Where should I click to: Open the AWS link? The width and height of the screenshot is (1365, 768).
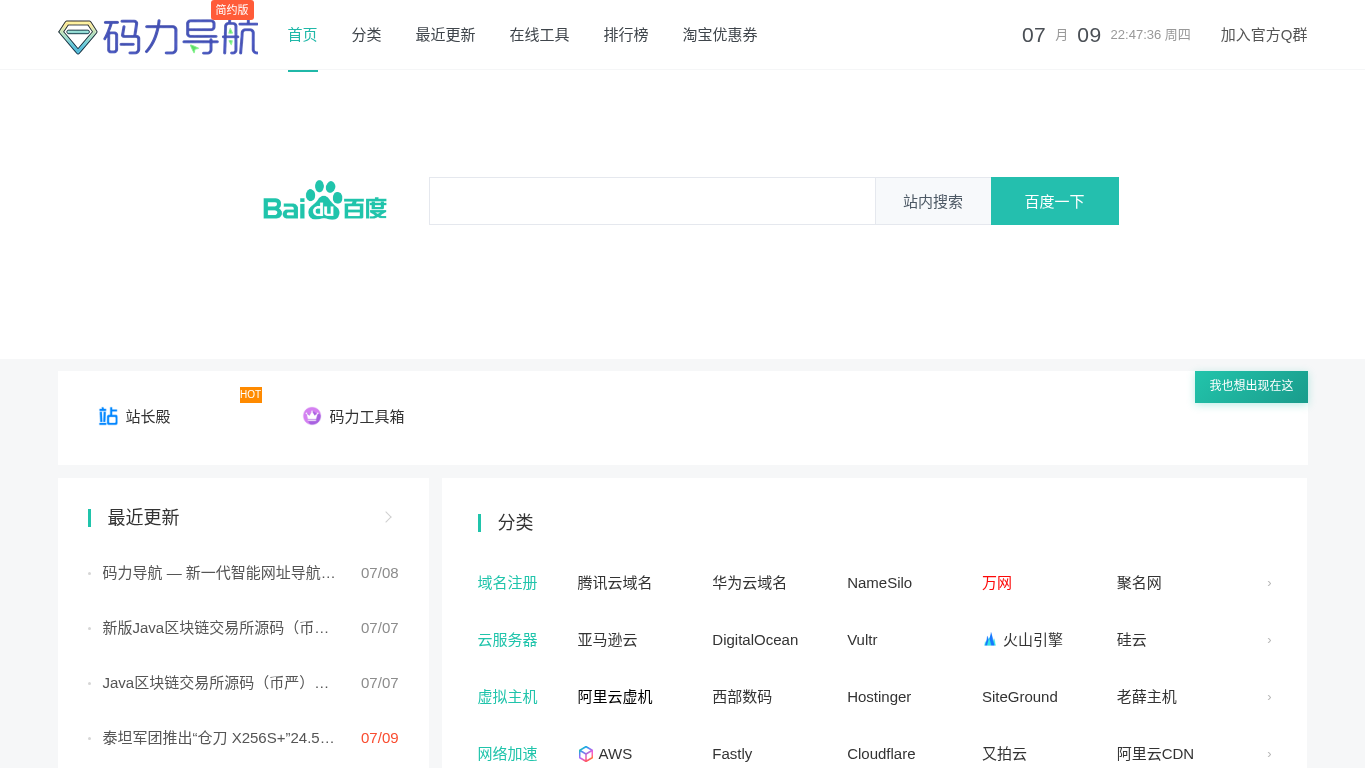coord(615,754)
